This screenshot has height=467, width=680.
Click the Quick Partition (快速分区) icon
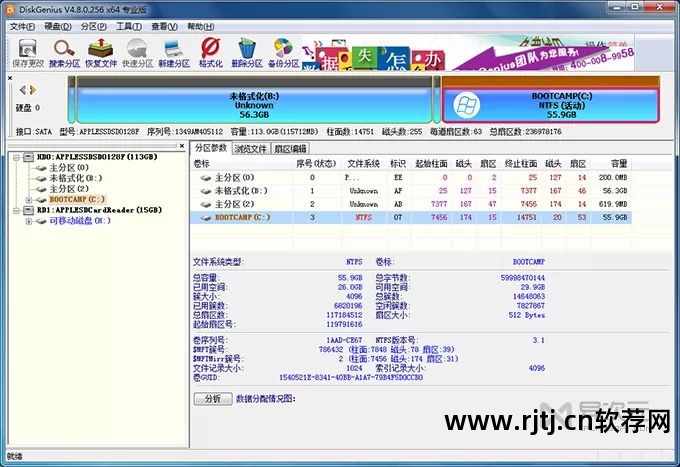pos(137,52)
